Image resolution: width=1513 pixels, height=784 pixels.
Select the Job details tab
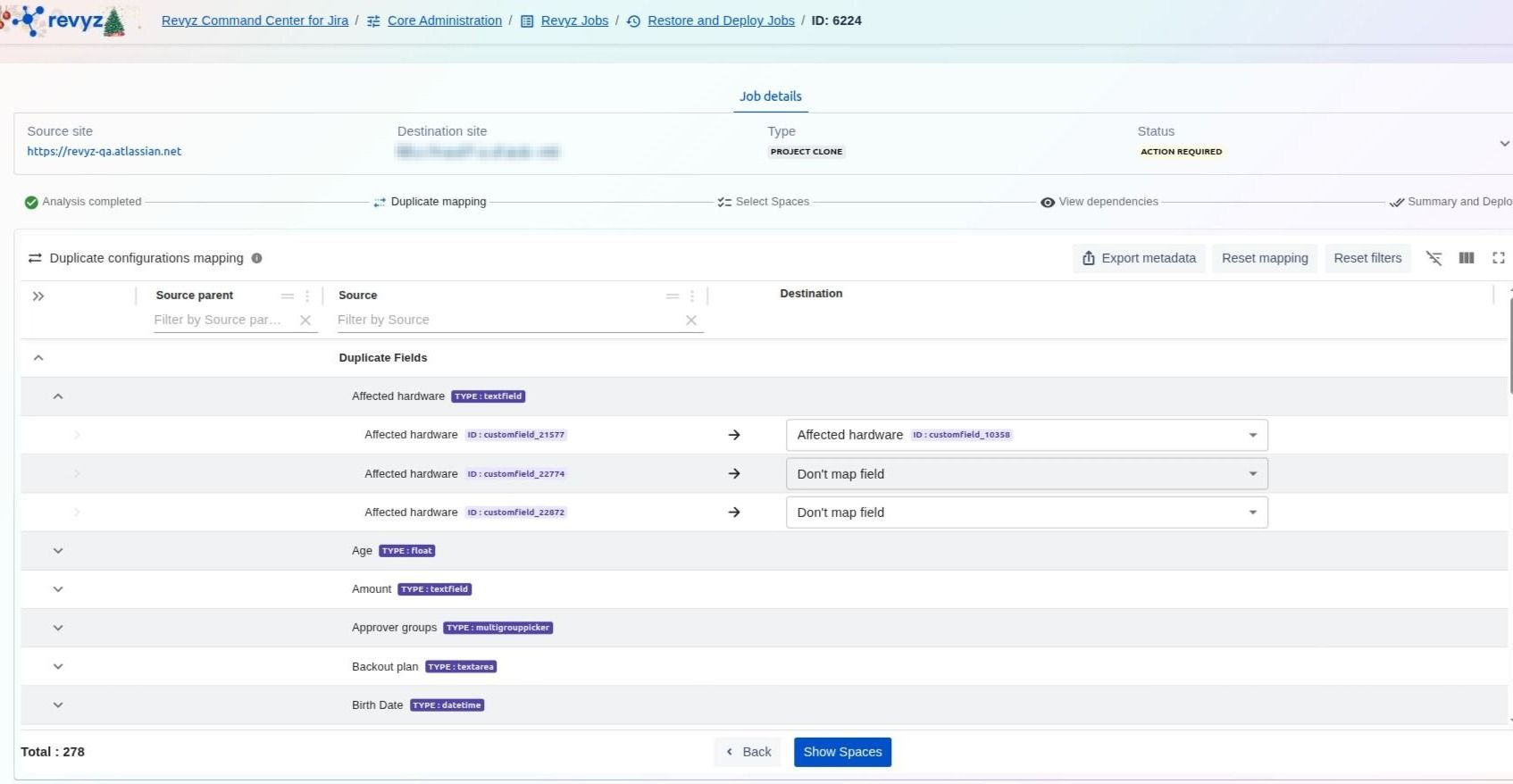(x=770, y=96)
